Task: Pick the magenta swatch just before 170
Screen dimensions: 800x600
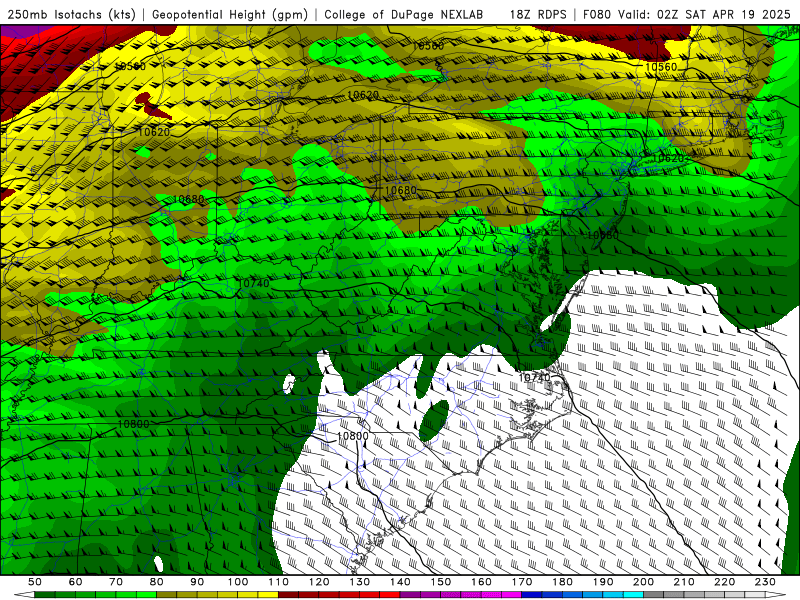Action: (x=512, y=595)
